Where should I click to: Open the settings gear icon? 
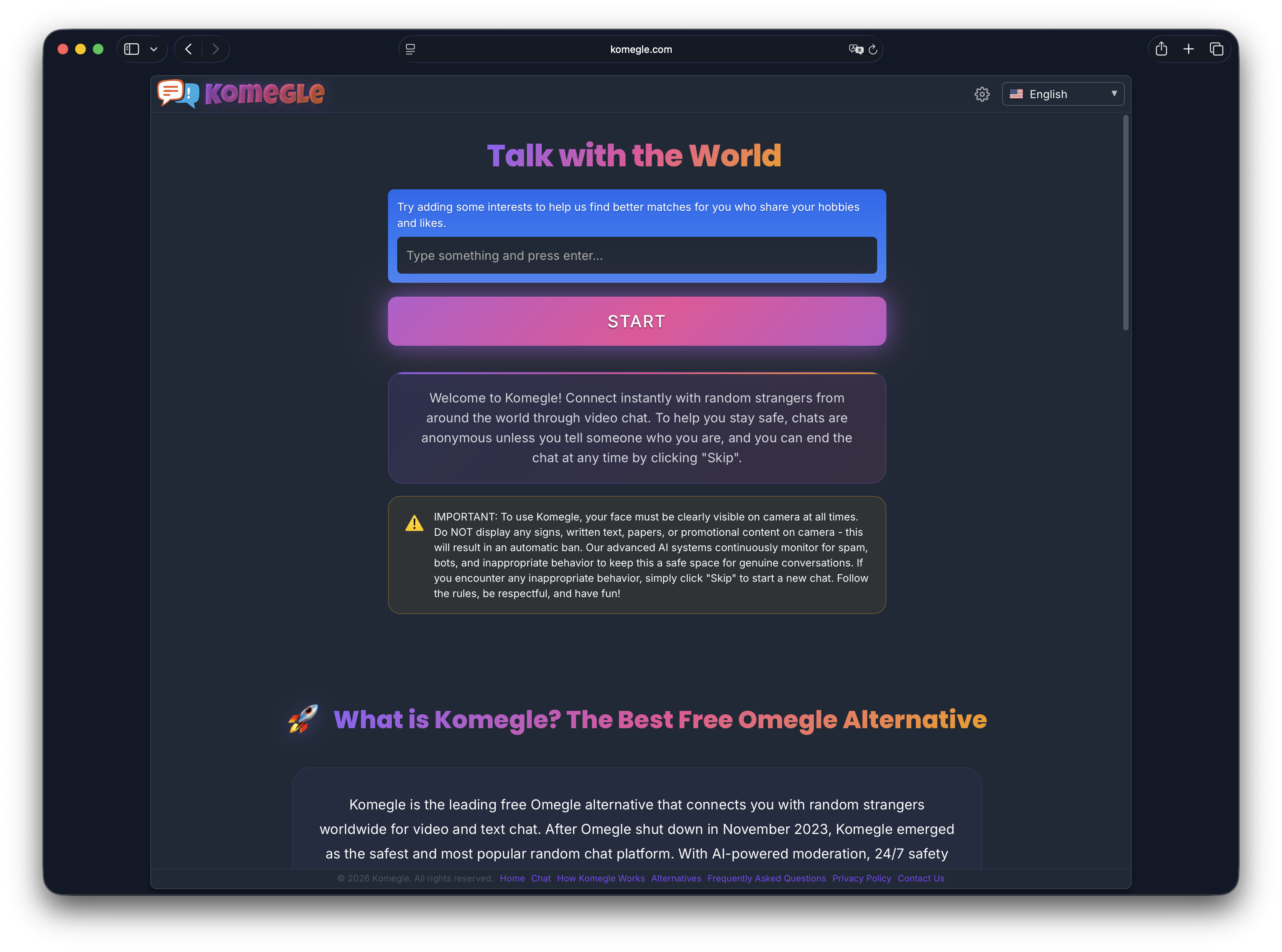982,94
